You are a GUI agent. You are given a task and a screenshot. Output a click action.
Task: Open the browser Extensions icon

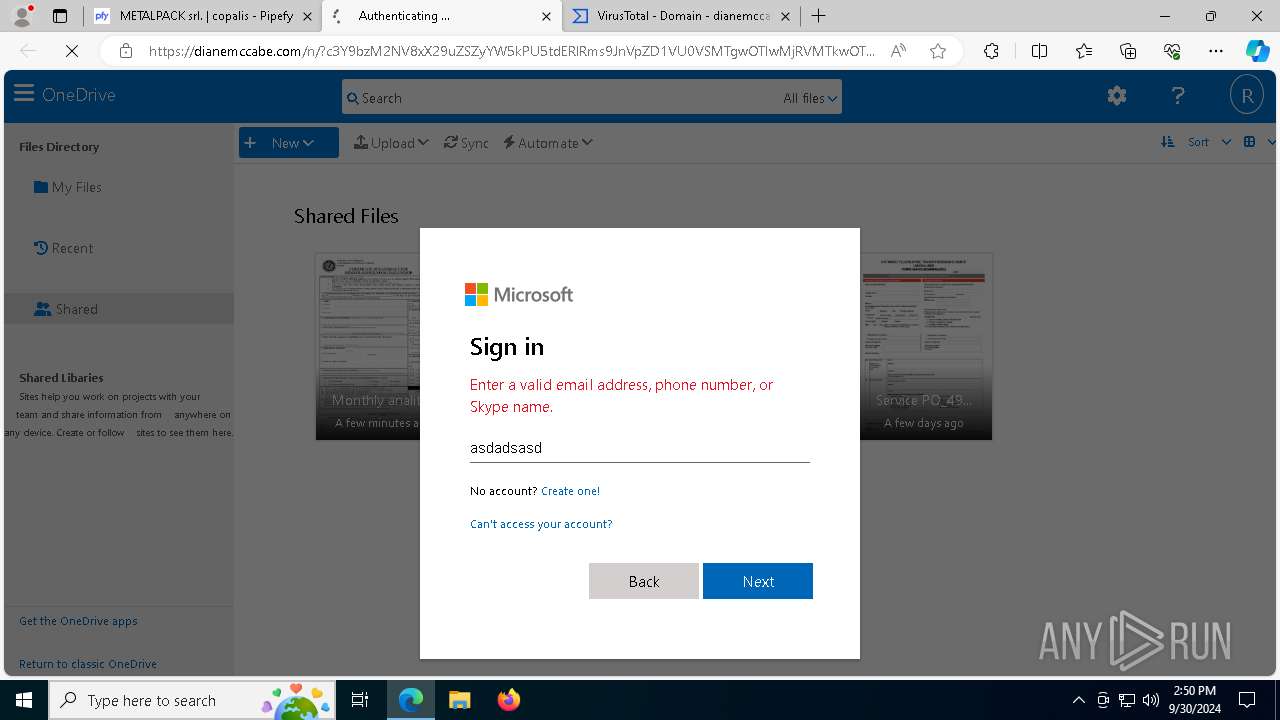tap(991, 51)
